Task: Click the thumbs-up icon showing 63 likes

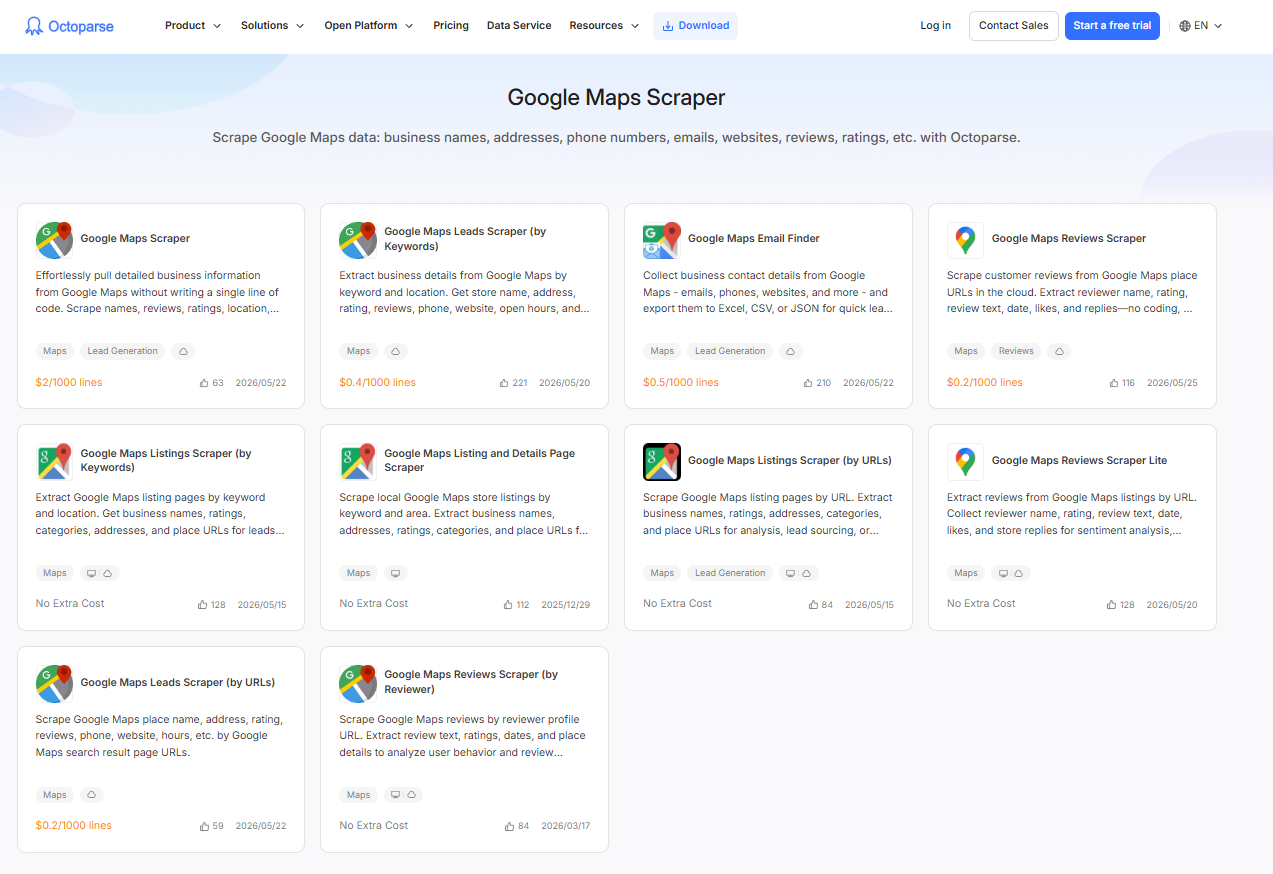Action: coord(204,383)
